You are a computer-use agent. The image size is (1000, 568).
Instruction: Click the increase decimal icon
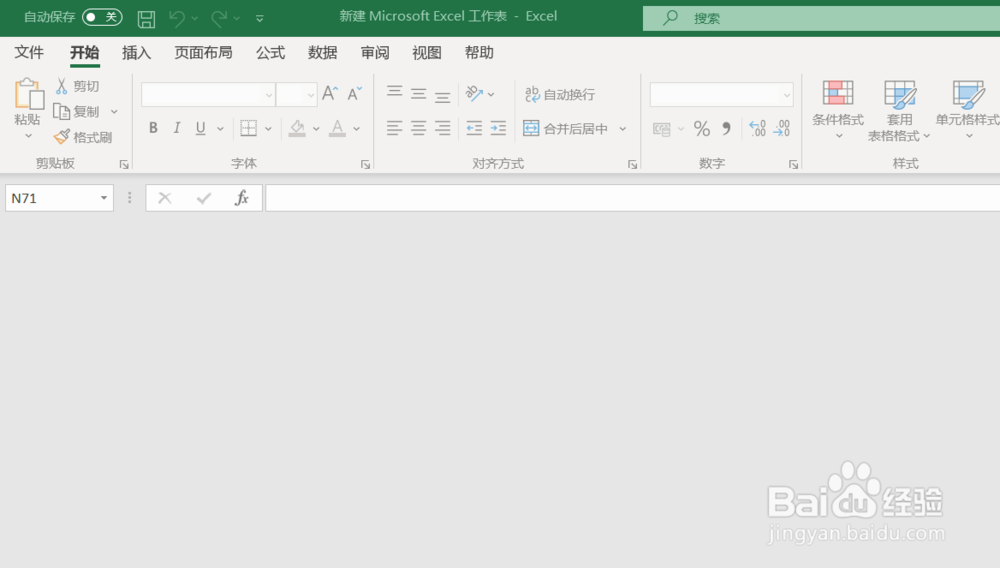(x=757, y=129)
